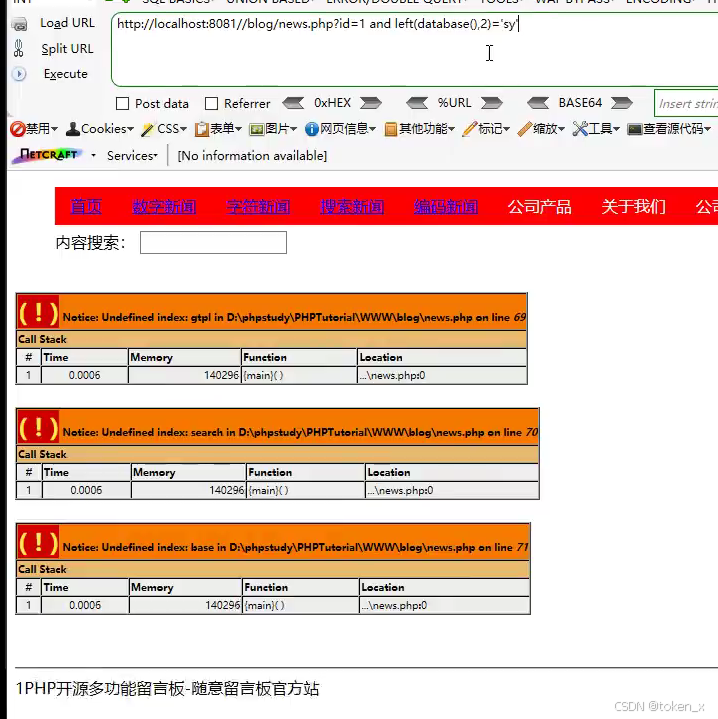
Task: Open the 字符新闻 nav link
Action: click(x=258, y=207)
